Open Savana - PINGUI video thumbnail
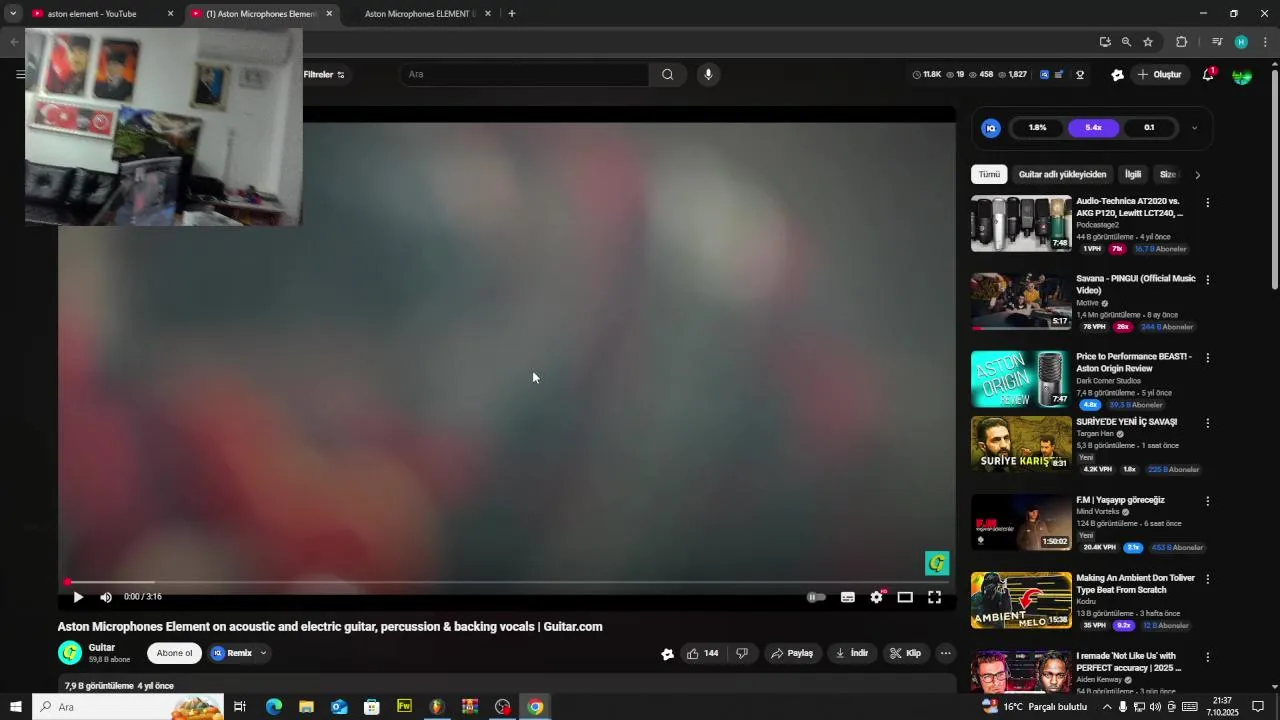This screenshot has height=720, width=1280. click(1021, 301)
